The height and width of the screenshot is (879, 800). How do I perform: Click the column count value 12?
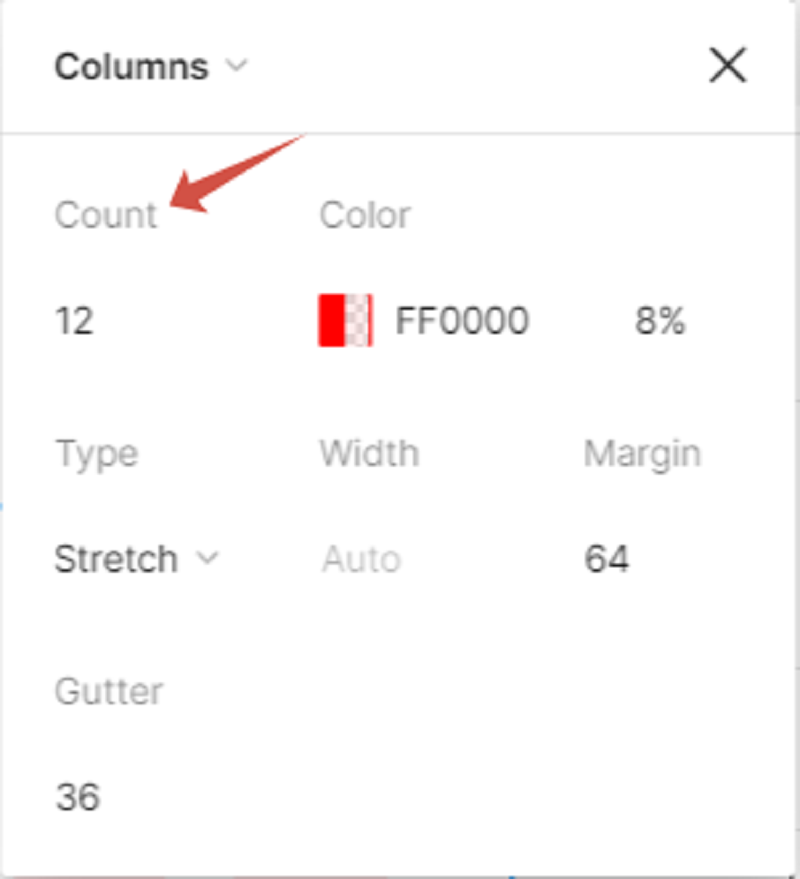click(74, 321)
